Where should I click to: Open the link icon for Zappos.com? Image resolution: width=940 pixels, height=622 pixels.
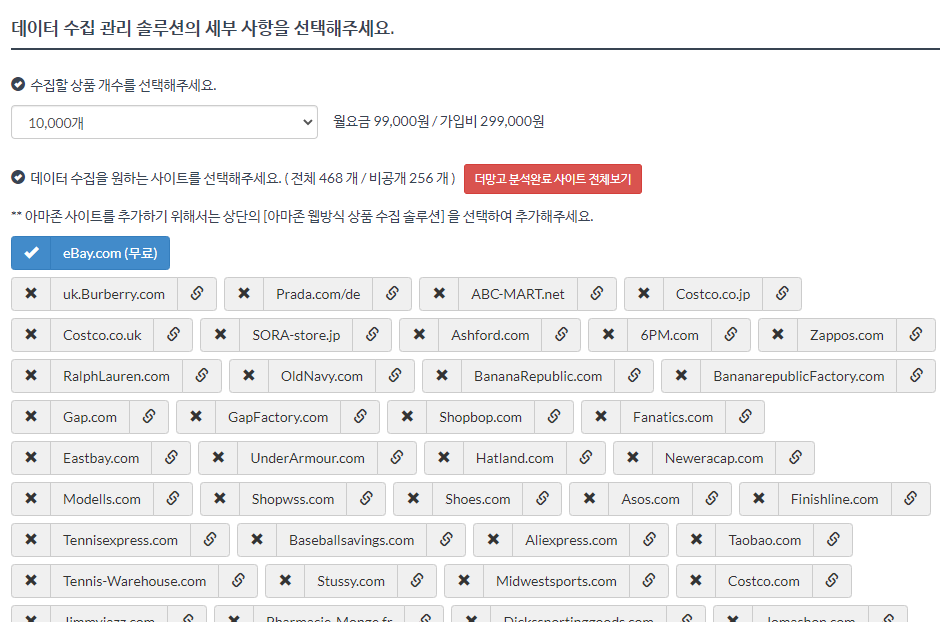pos(916,335)
